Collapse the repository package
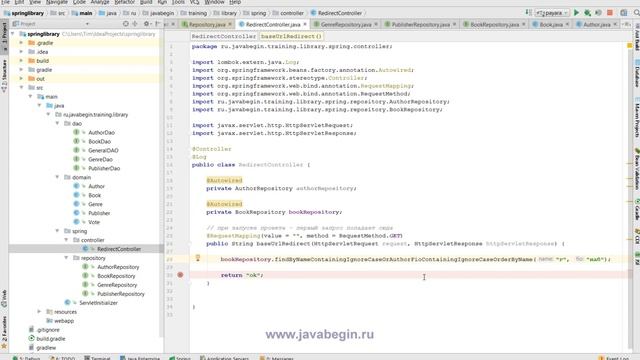 tap(67, 258)
